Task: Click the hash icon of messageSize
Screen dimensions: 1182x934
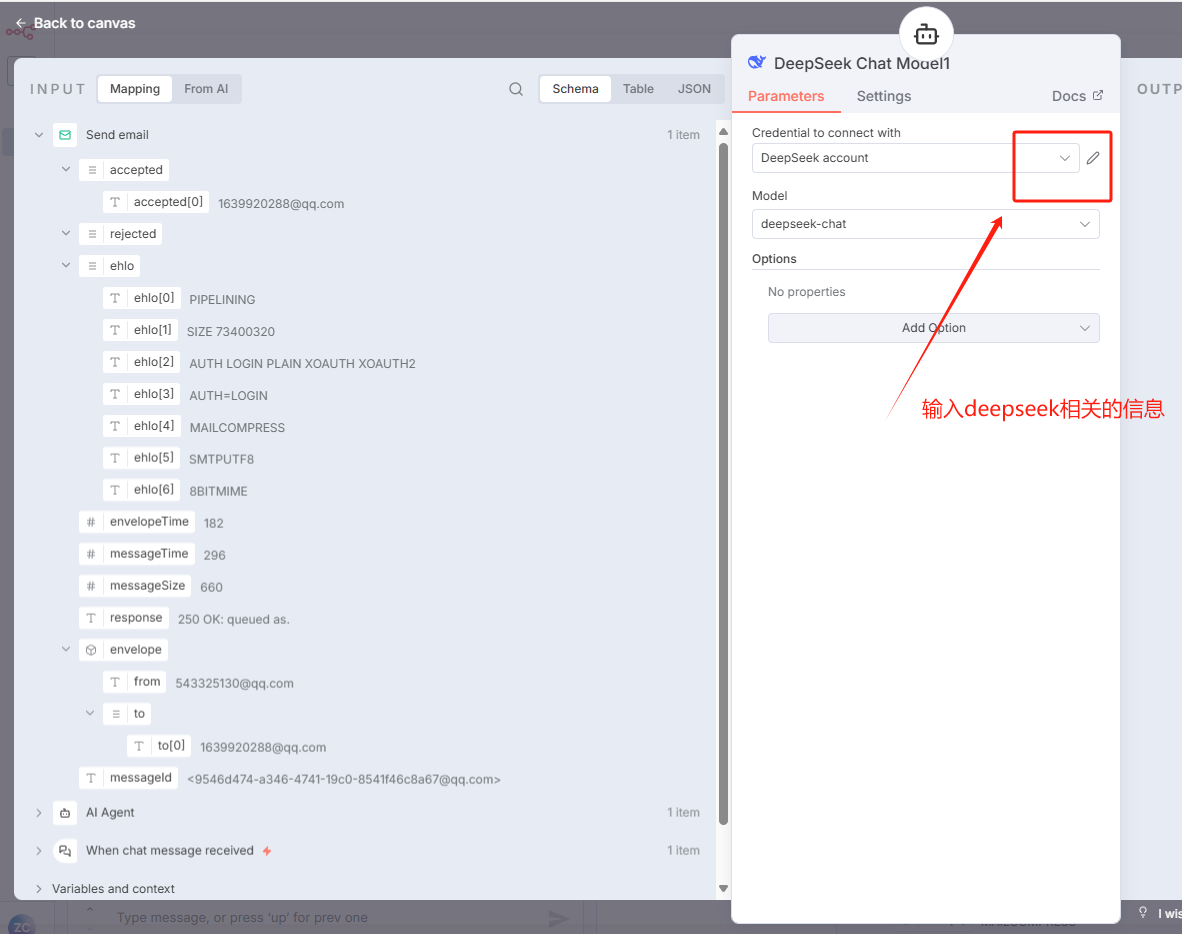Action: tap(90, 586)
